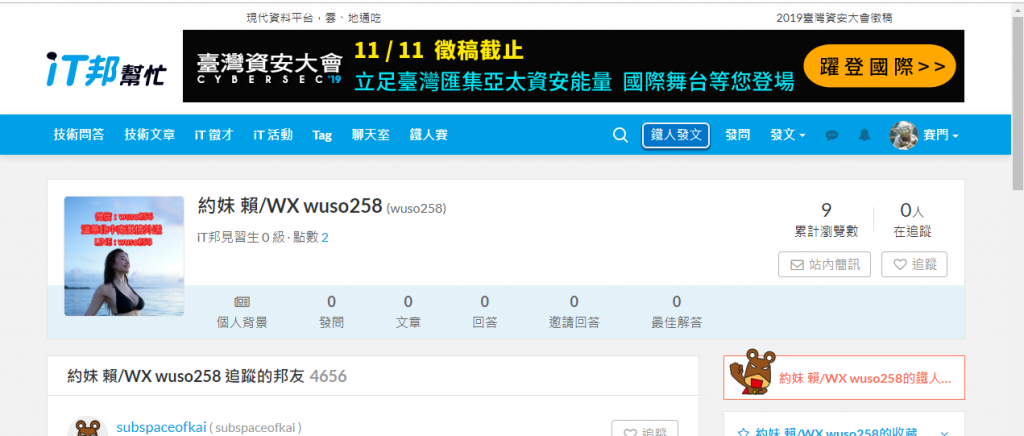Open the 發問 count tab
Screen dimensions: 1024x436
(x=331, y=311)
